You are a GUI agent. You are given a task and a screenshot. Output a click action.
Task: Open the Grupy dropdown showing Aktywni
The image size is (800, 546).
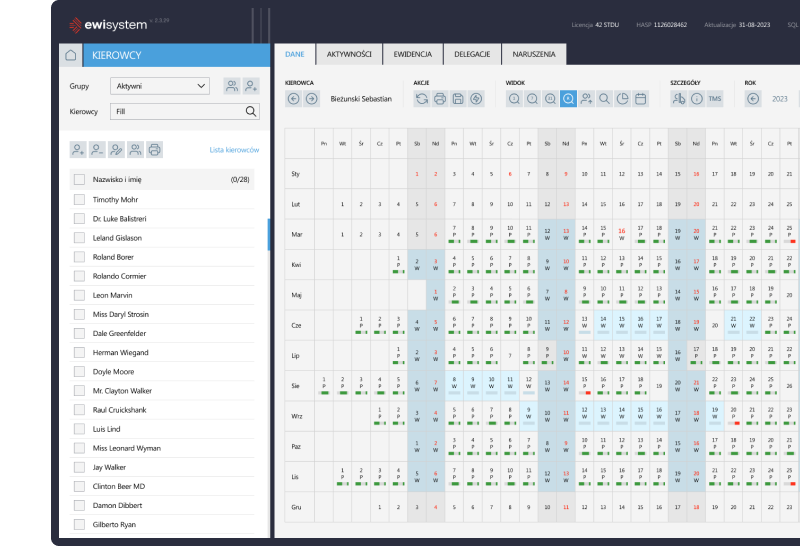tap(159, 87)
